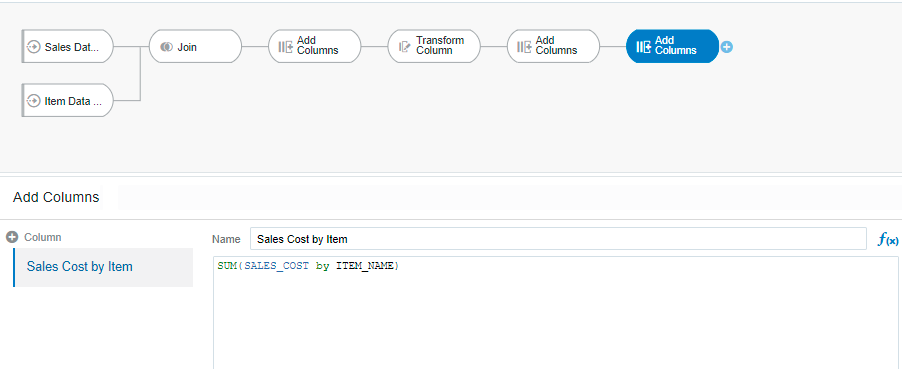Click ITEM_NAME in the expression
This screenshot has width=902, height=369.
pos(364,267)
